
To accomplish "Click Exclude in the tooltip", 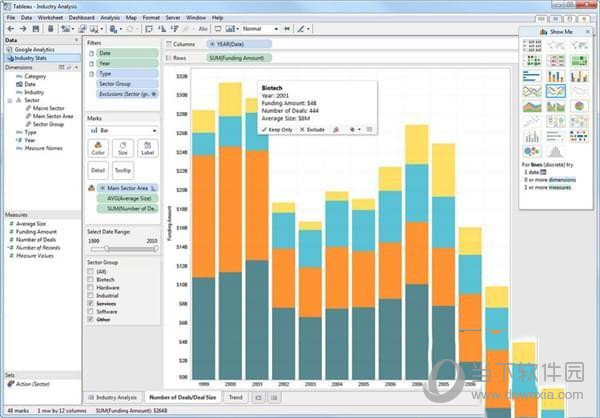I will tap(312, 130).
